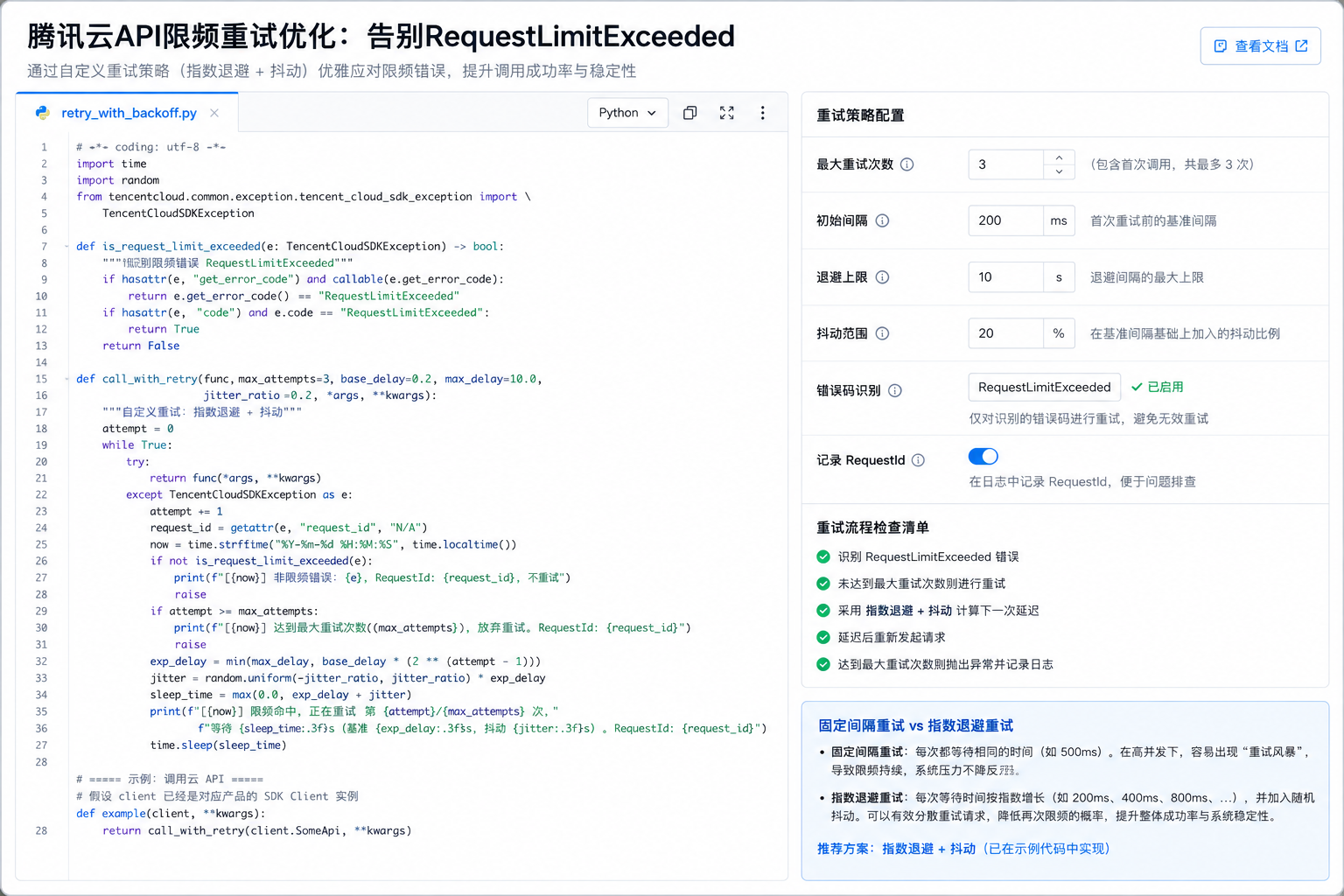
Task: Click the hint 仅对识别的错误码进行重试，避免无效重试
Action: click(x=1088, y=419)
